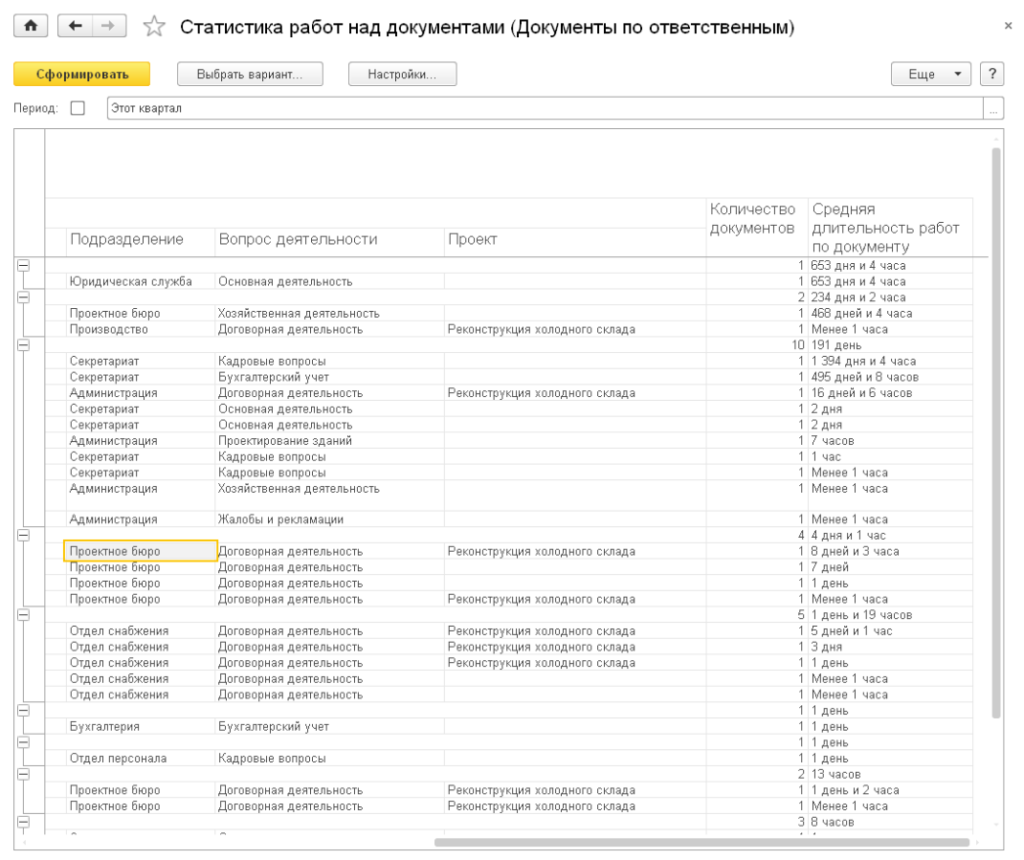The height and width of the screenshot is (860, 1024).
Task: Add report to favorites with star
Action: pos(154,27)
